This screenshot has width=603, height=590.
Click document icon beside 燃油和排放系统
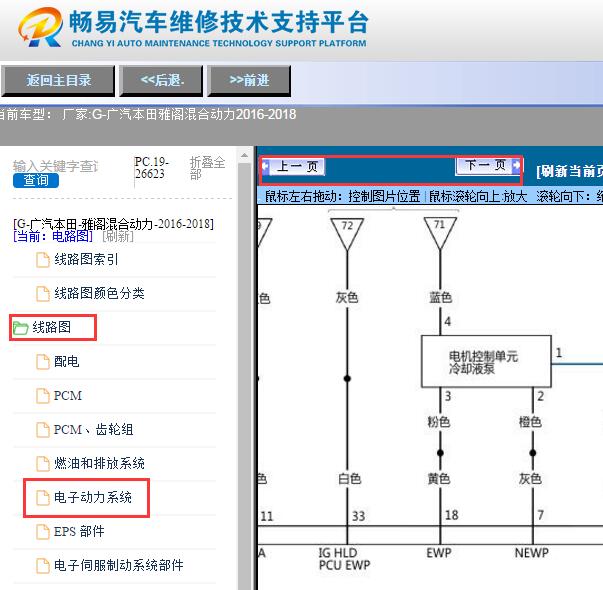(x=43, y=463)
